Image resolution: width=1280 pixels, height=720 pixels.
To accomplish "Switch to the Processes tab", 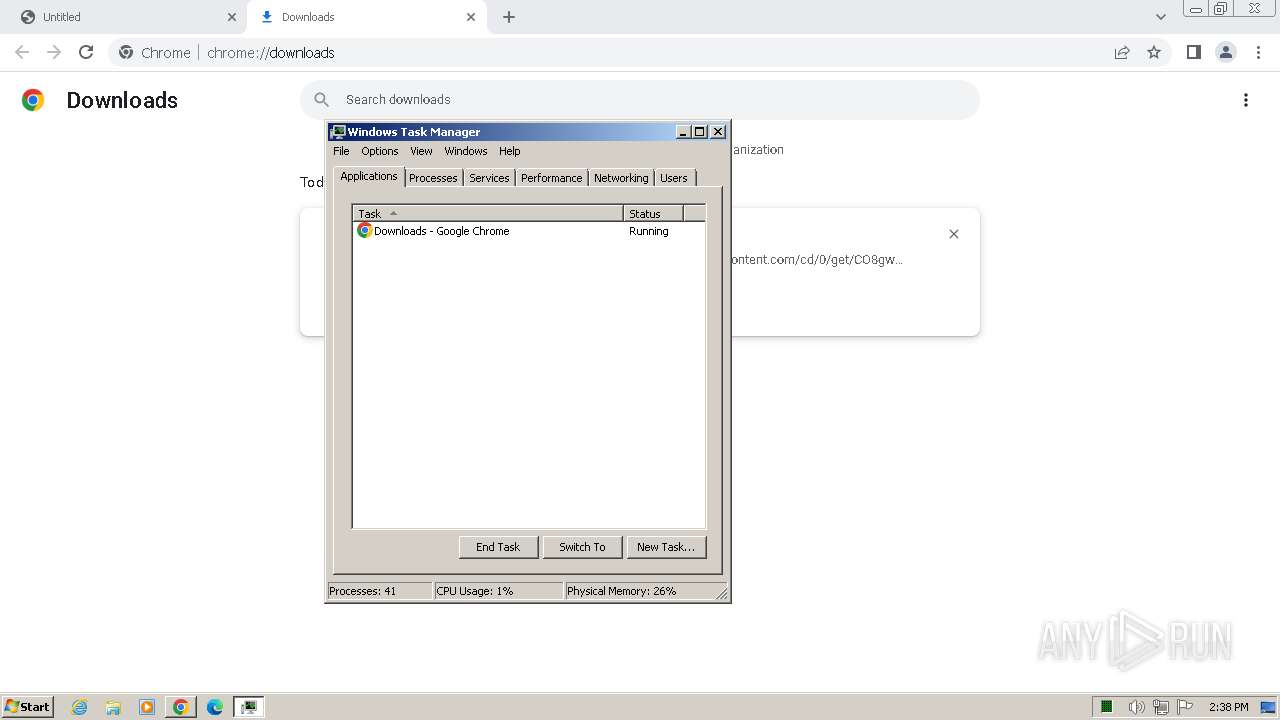I will click(x=433, y=178).
